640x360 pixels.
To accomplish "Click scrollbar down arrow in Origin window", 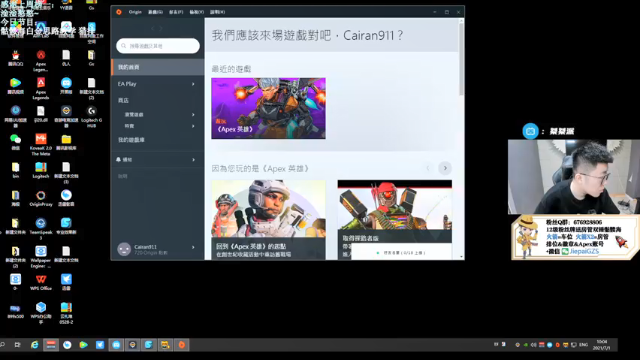I will click(461, 257).
